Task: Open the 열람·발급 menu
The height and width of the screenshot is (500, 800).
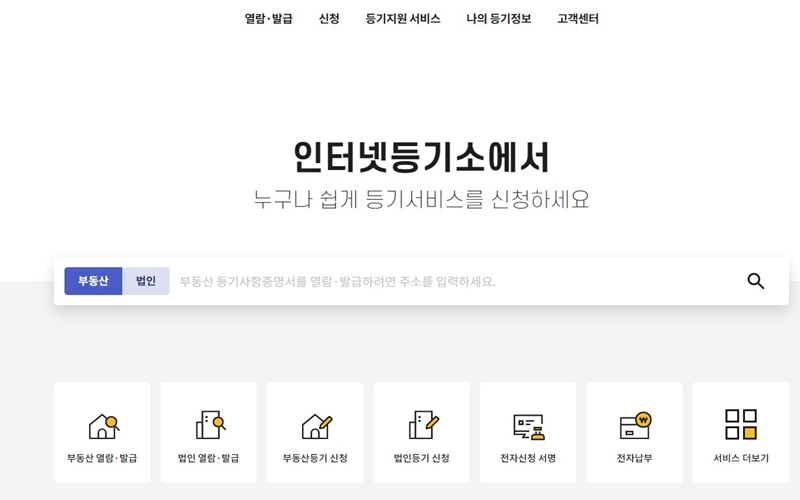Action: click(x=268, y=19)
